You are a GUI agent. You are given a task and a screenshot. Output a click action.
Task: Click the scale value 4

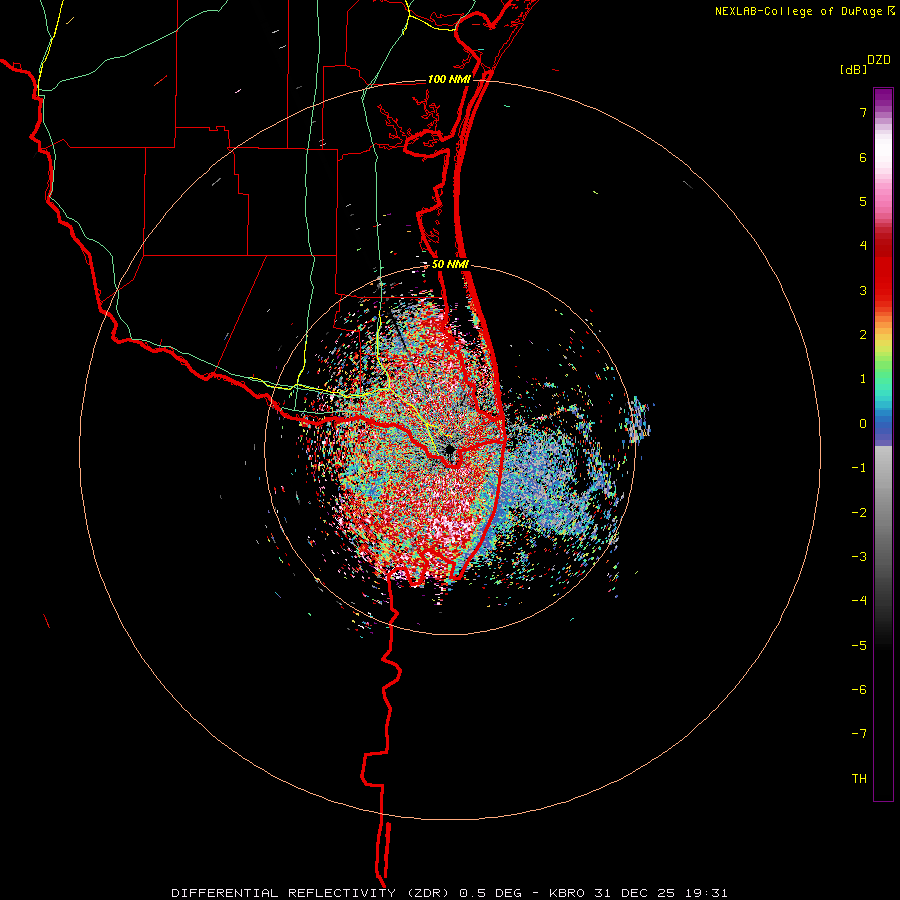click(863, 246)
